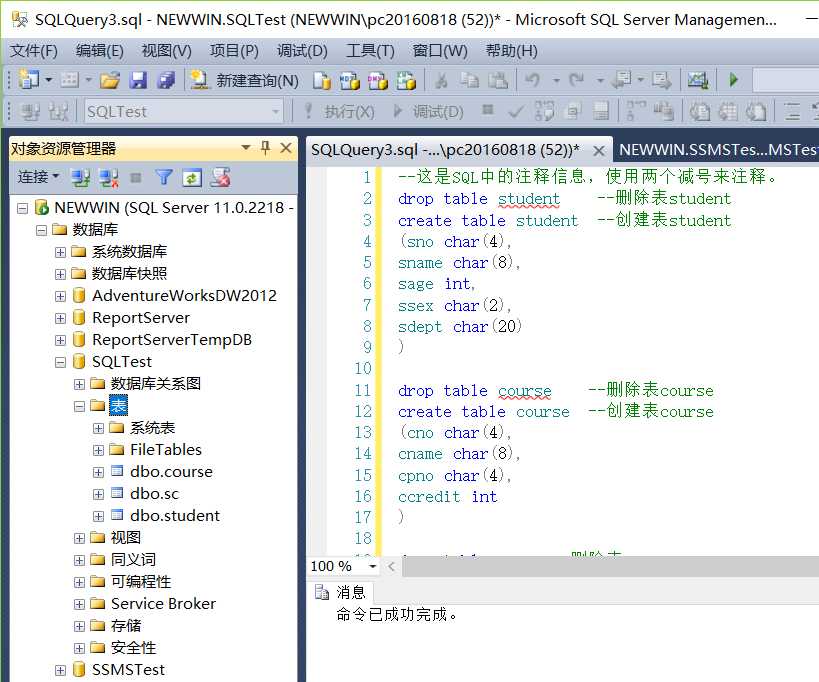Close the SQLQuery3.sql tab
The image size is (819, 682).
599,151
